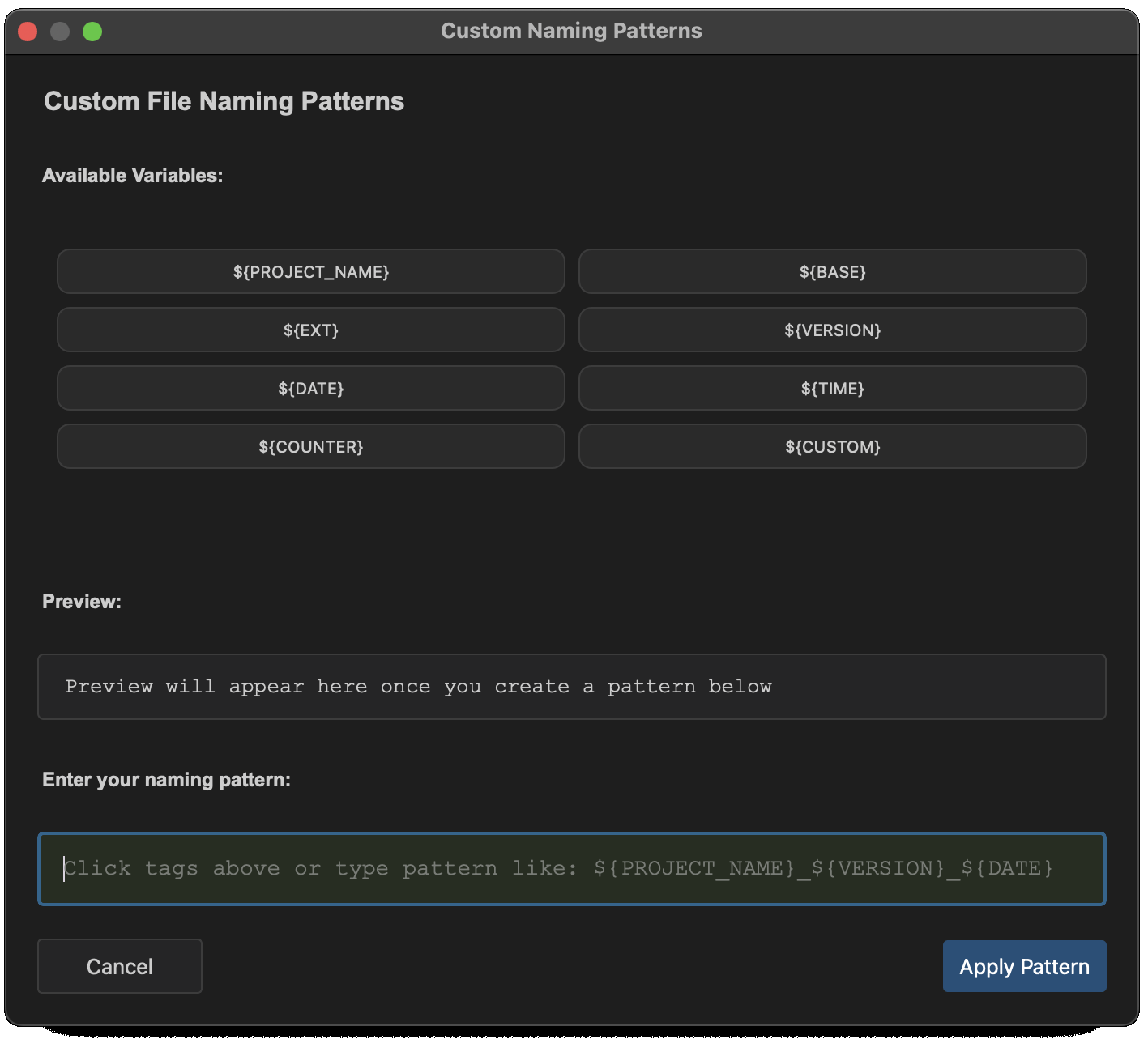Click the Custom File Naming Patterns heading

pyautogui.click(x=224, y=101)
